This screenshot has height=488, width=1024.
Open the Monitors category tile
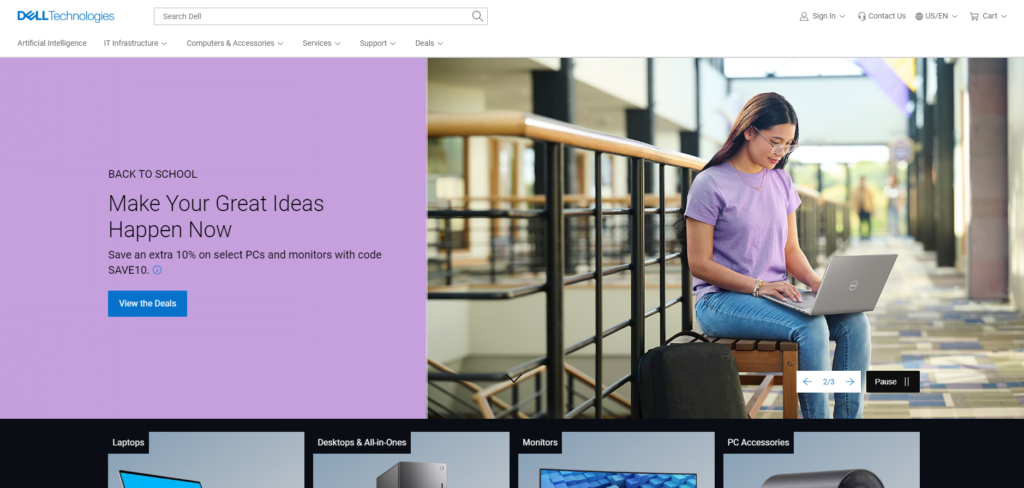click(616, 460)
